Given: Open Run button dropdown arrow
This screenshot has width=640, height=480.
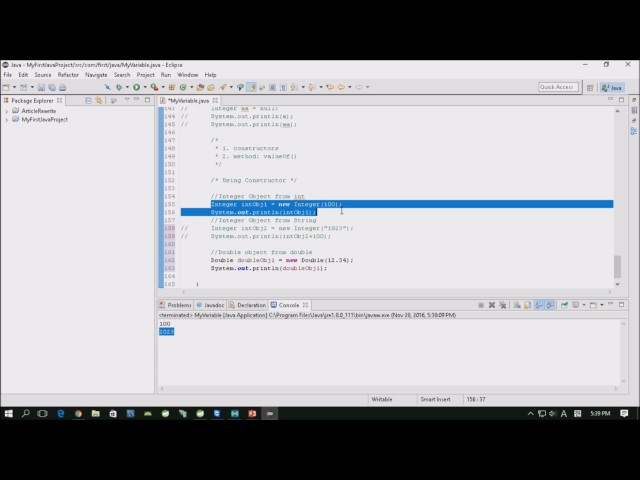Looking at the screenshot, I should [145, 87].
